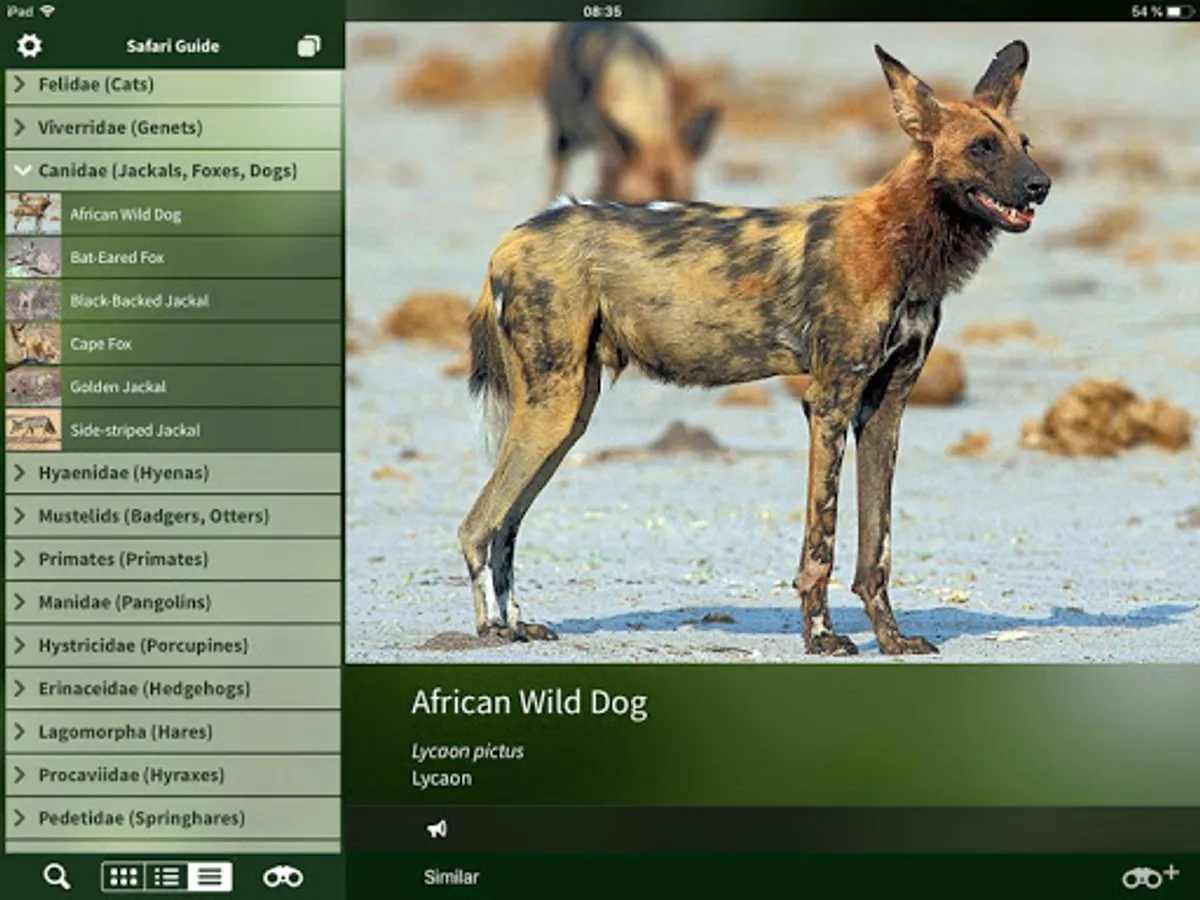Switch to compact text list view
This screenshot has width=1200, height=900.
point(210,877)
